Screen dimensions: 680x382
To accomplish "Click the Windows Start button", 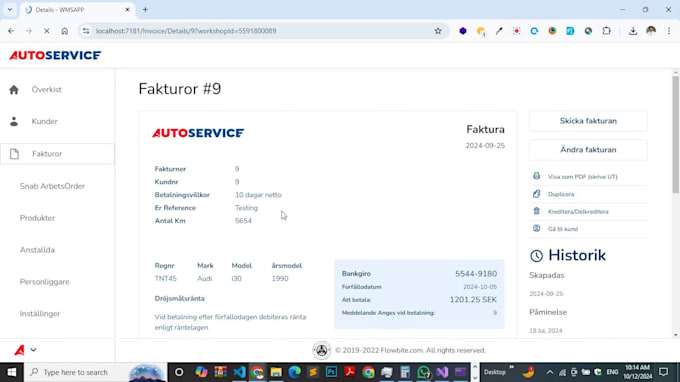I will [12, 372].
